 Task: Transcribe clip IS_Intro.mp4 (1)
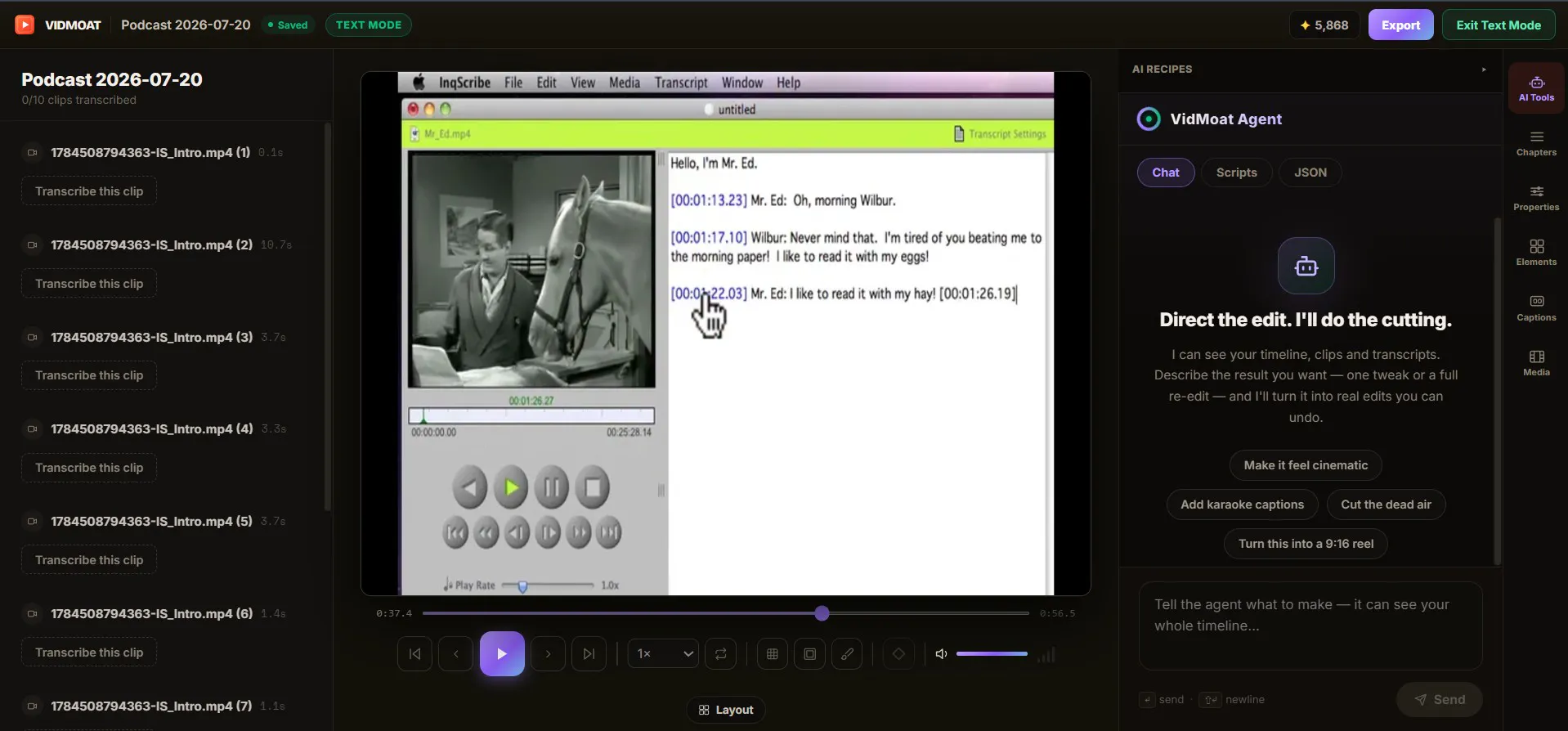pyautogui.click(x=89, y=191)
